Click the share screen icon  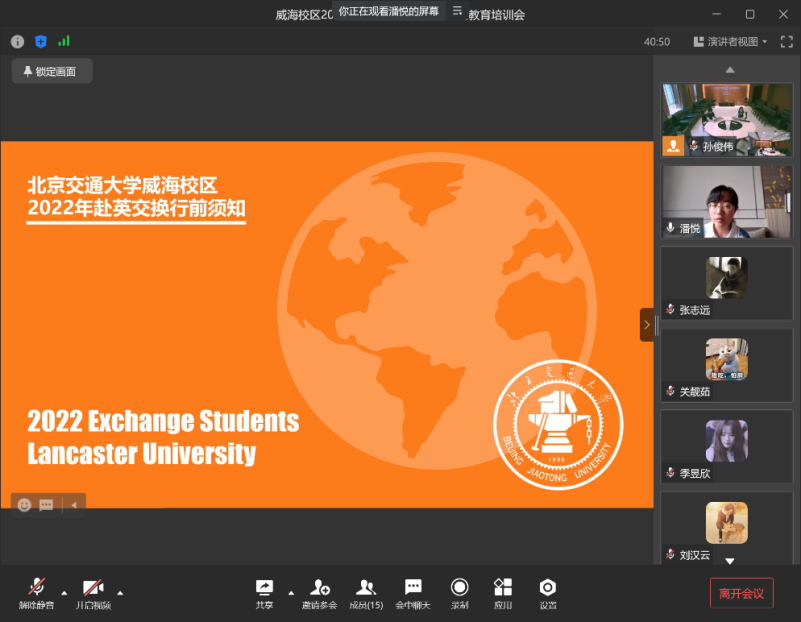tap(264, 588)
